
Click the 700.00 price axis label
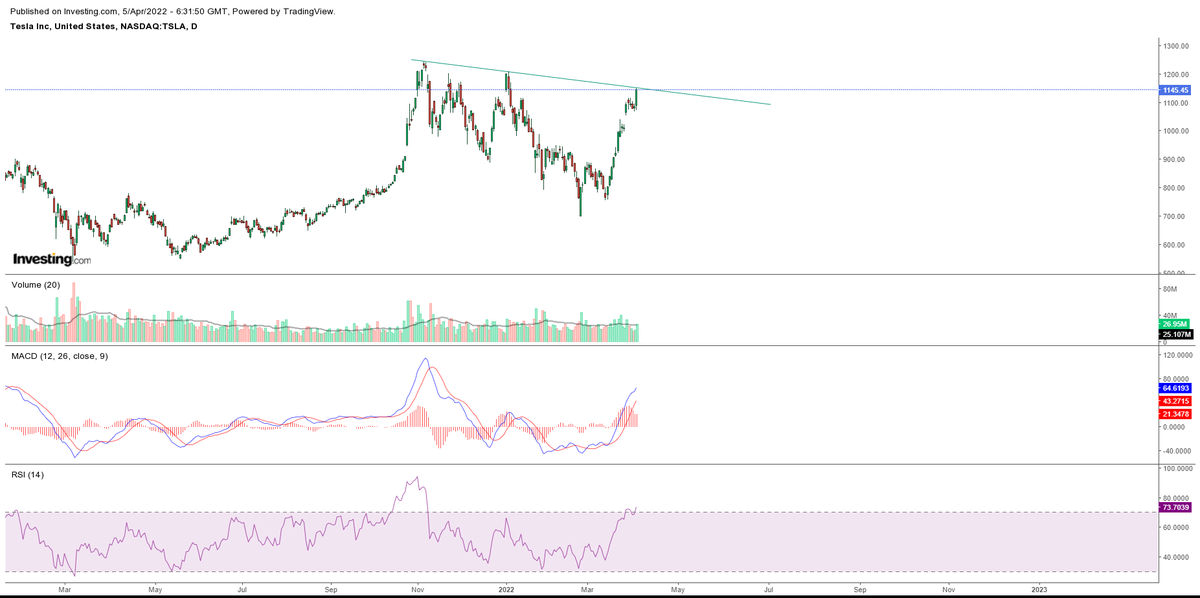click(1175, 217)
